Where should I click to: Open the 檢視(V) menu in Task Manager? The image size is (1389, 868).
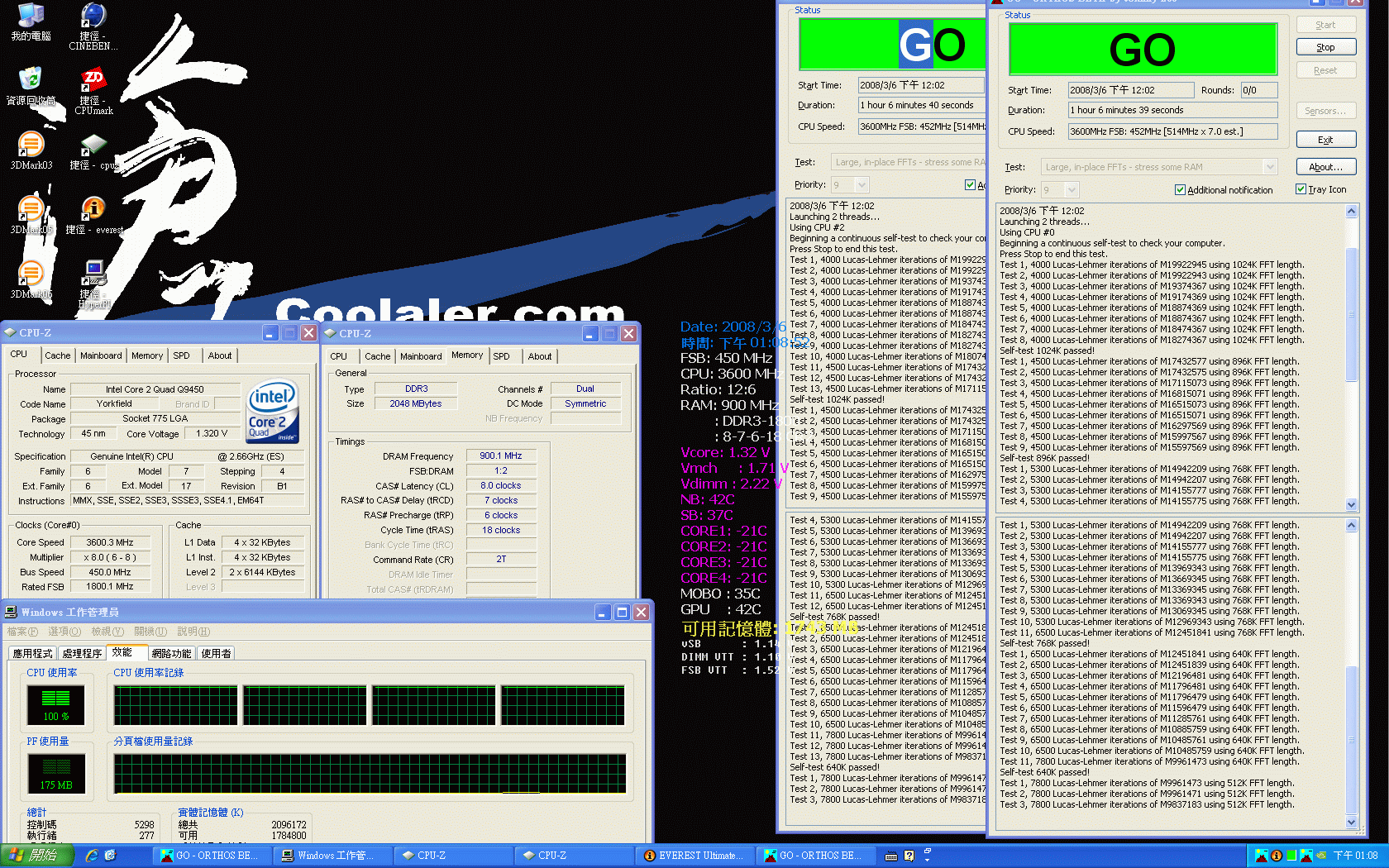(x=107, y=632)
